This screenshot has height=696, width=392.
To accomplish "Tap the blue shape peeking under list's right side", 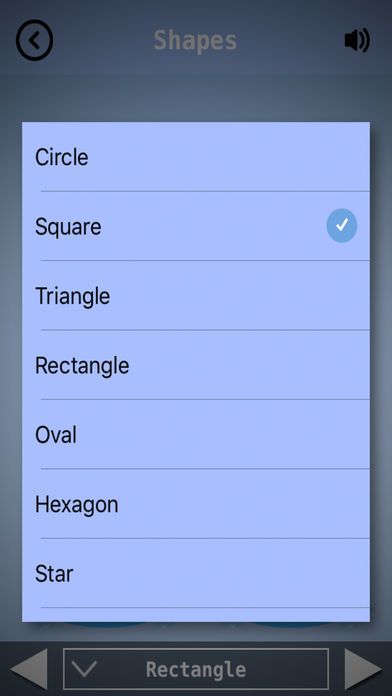I will tap(291, 625).
